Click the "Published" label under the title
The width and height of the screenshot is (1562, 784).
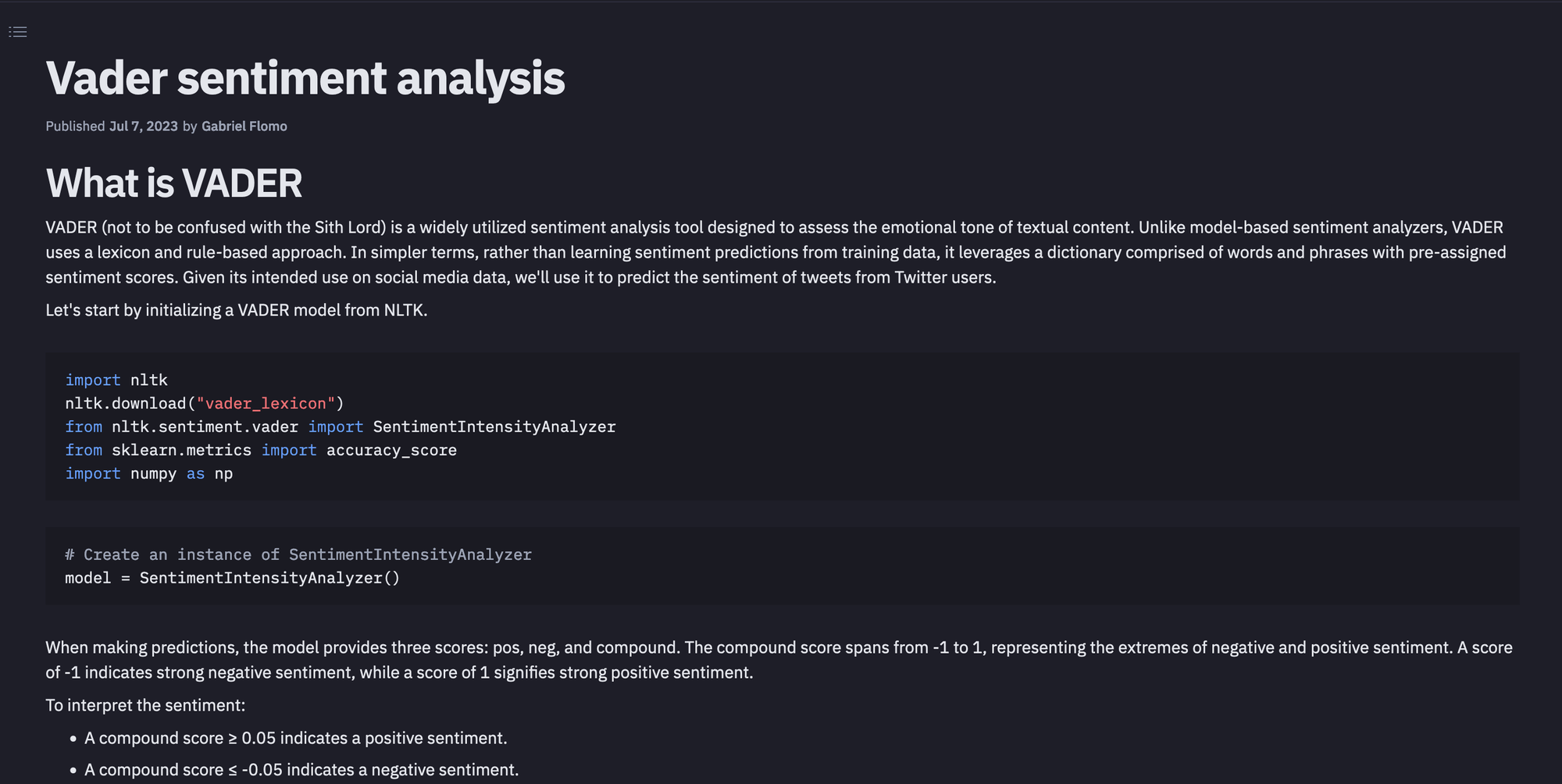click(x=75, y=127)
